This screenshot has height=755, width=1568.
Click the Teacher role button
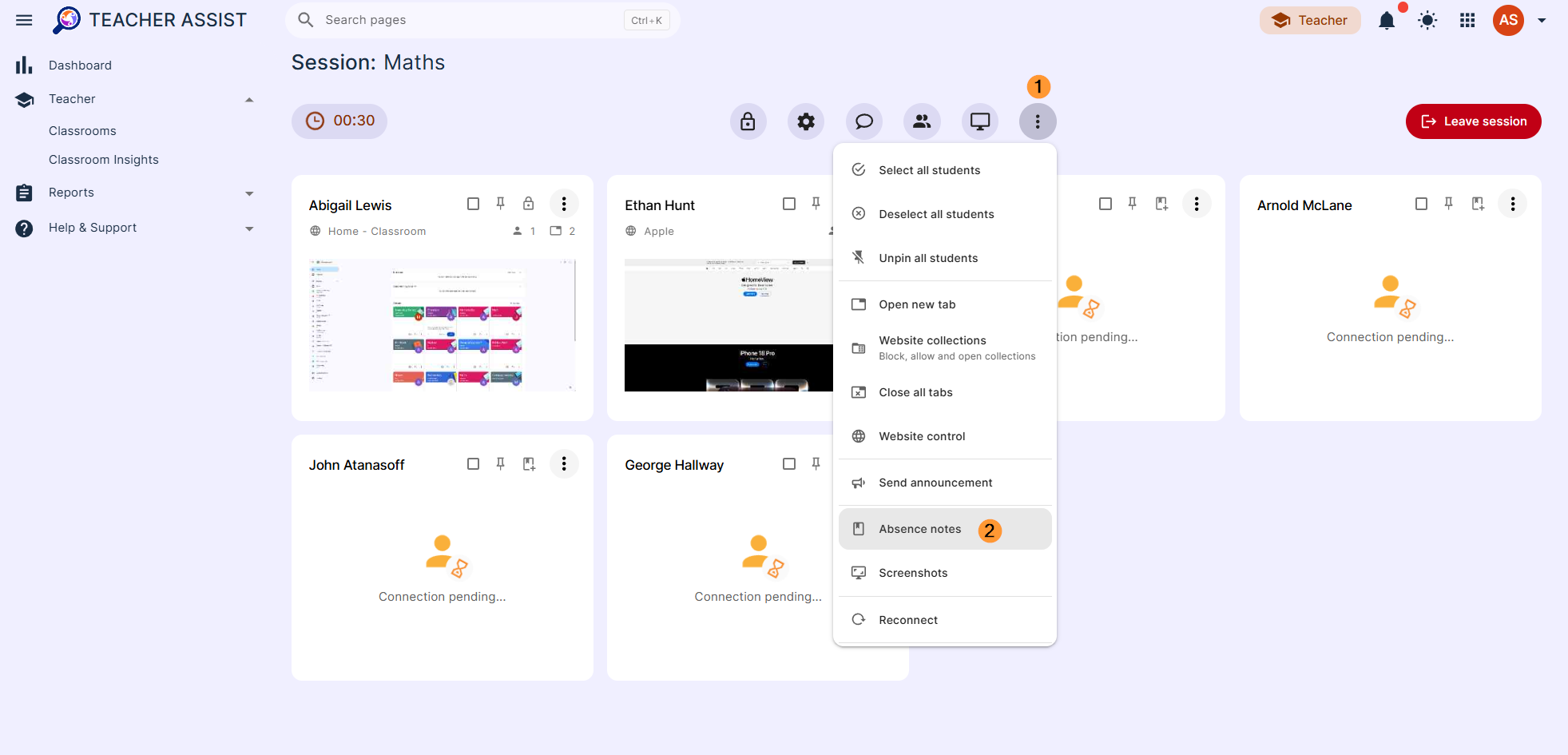(x=1310, y=21)
